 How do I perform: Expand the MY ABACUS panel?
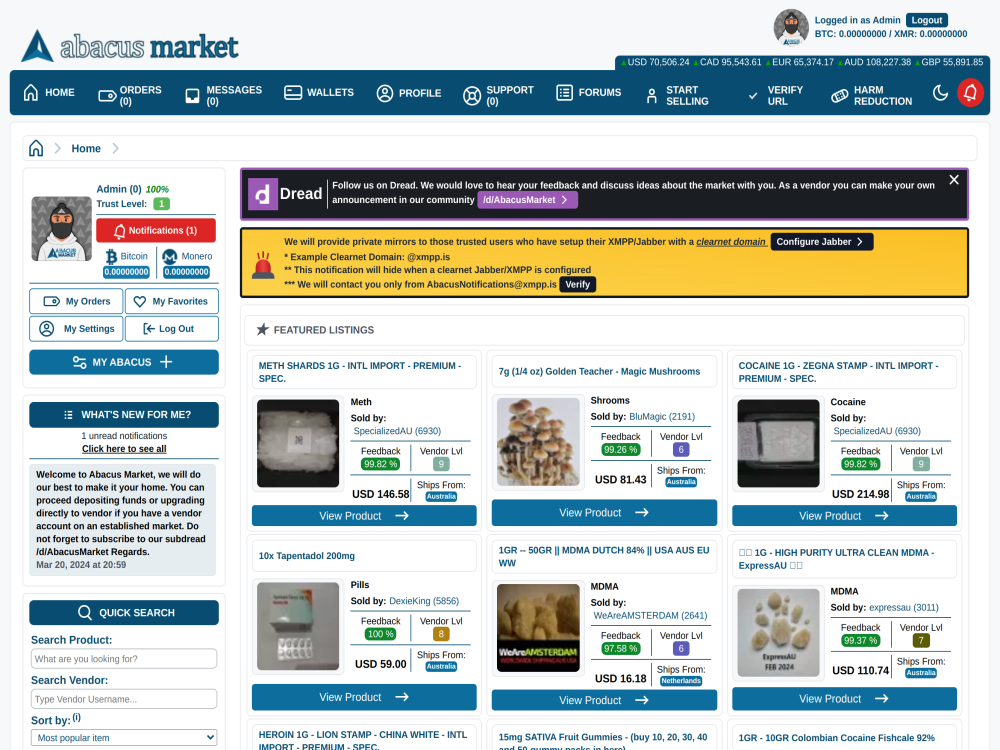click(124, 362)
